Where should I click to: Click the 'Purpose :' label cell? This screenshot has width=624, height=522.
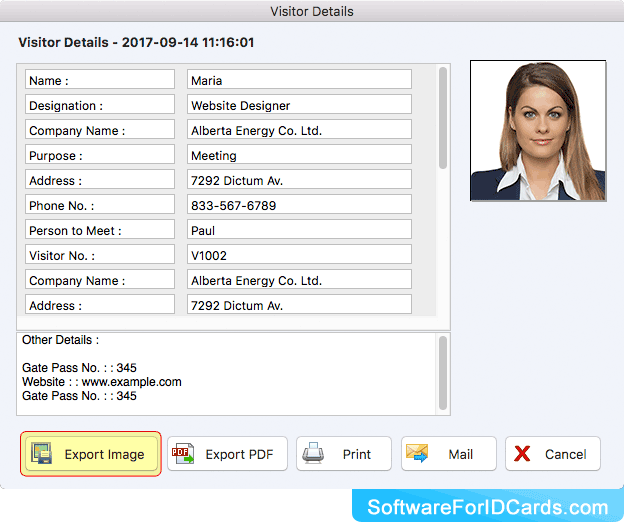pos(100,155)
